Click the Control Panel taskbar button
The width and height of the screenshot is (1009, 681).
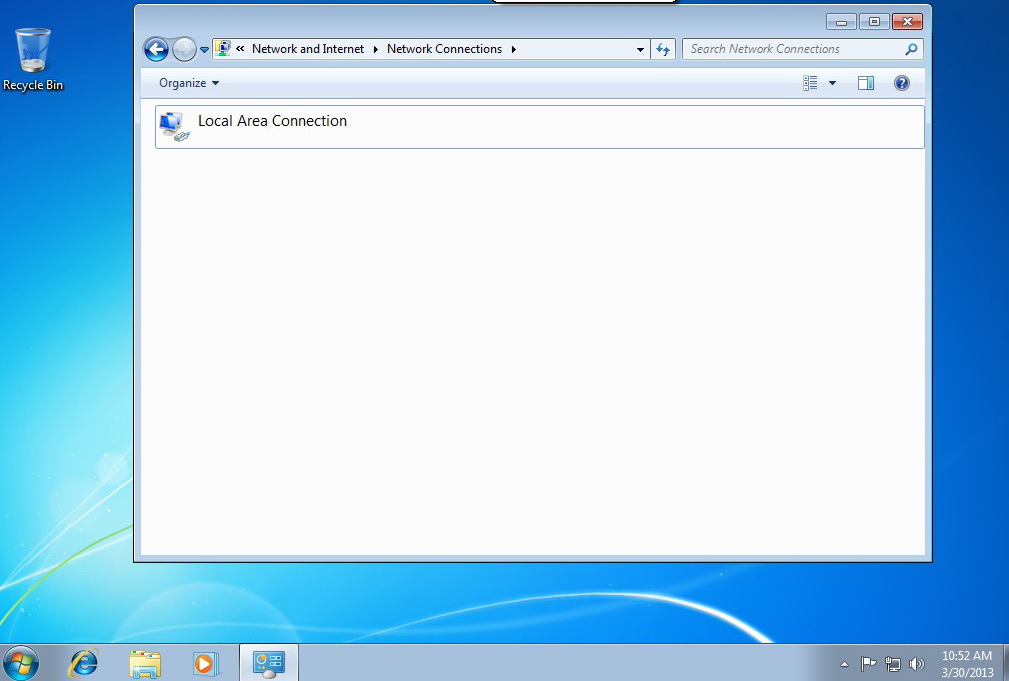pyautogui.click(x=268, y=663)
